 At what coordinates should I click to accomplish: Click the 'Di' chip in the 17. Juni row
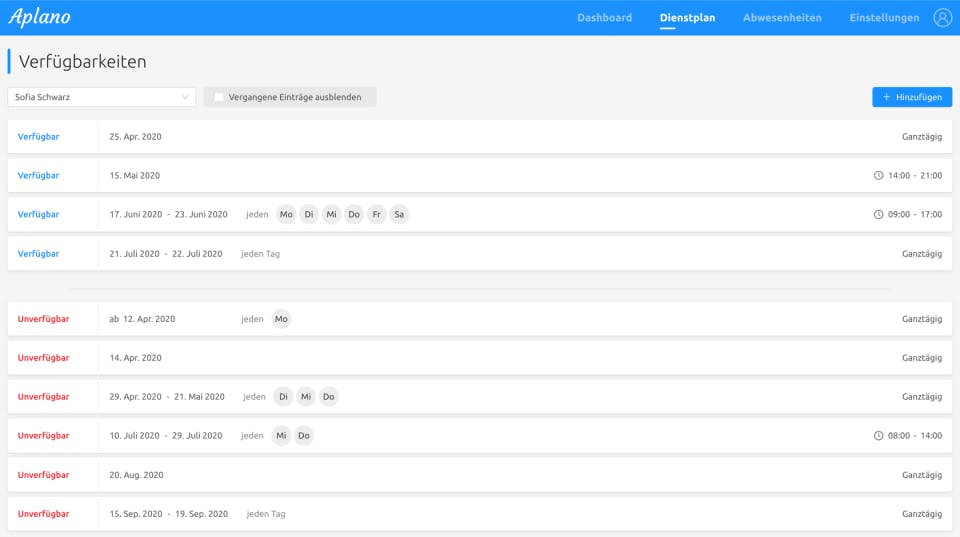309,214
